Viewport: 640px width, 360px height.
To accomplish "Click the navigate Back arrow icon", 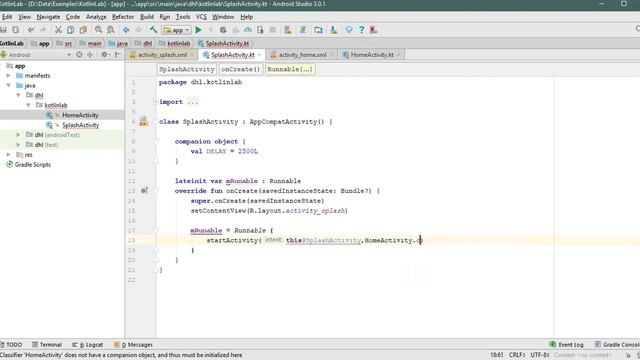I will coord(126,30).
